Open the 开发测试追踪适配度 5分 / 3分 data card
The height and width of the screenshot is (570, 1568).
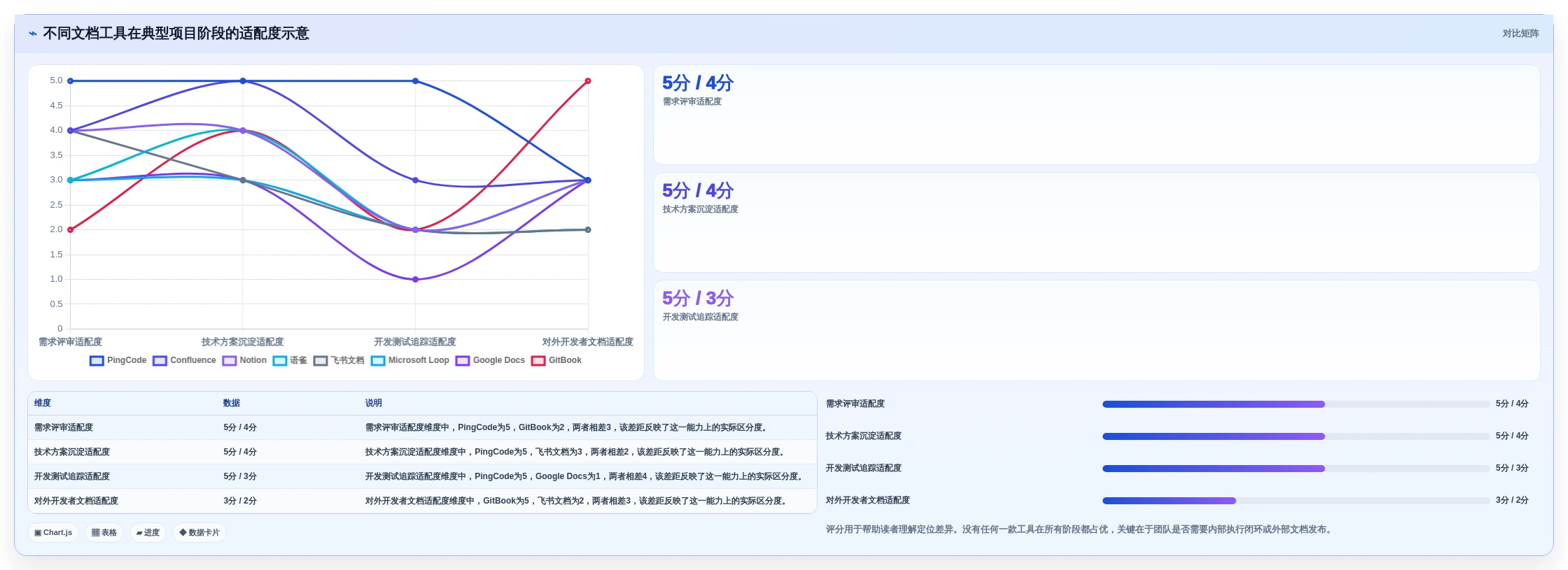point(1096,330)
